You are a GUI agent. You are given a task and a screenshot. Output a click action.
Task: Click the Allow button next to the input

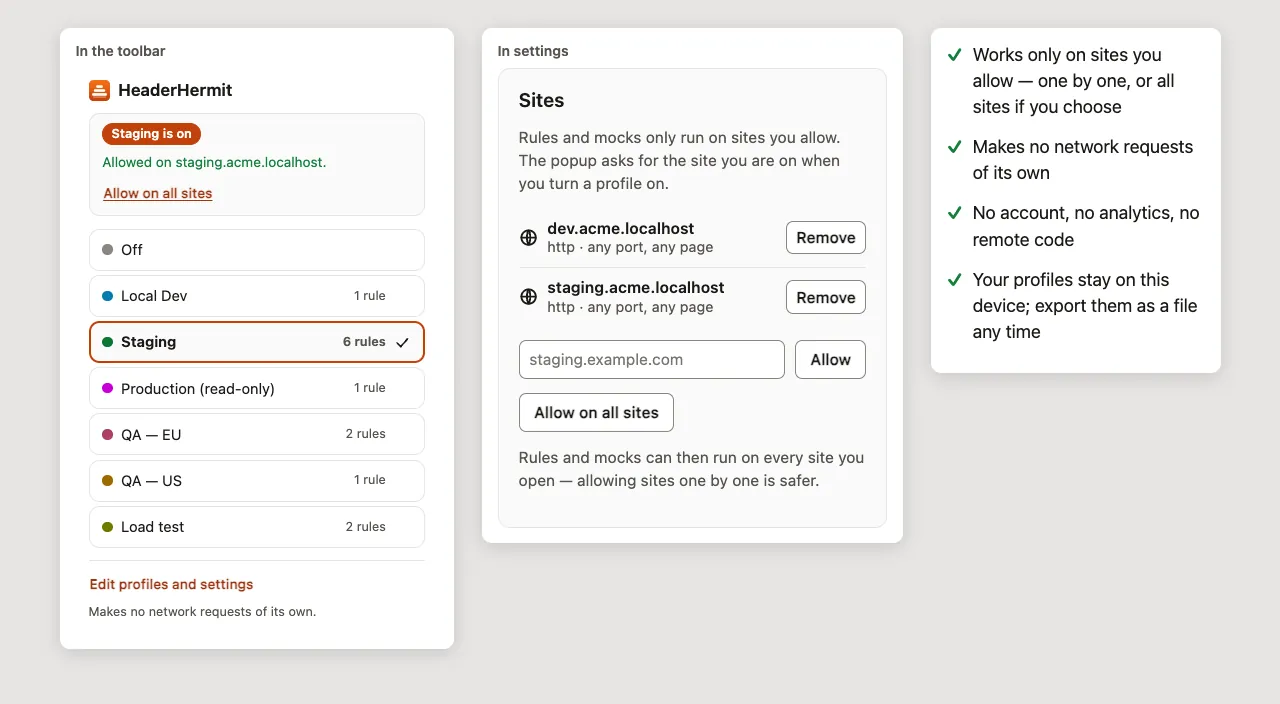tap(830, 360)
